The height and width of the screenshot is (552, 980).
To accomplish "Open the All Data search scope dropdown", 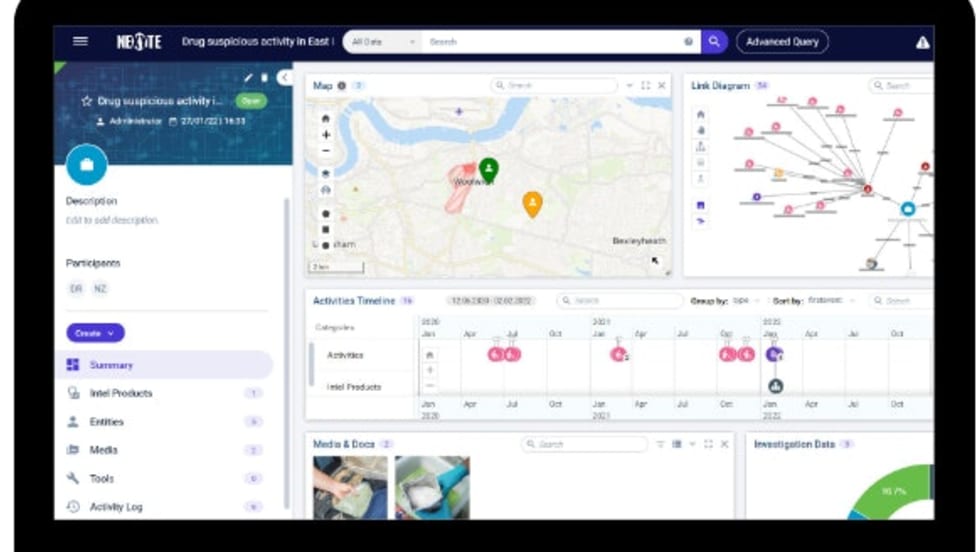I will pos(383,42).
